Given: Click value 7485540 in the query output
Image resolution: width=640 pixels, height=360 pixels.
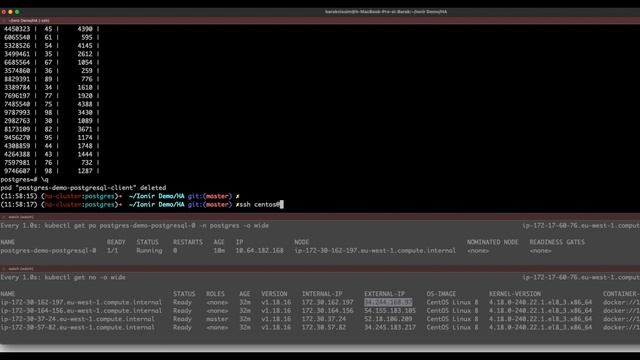Looking at the screenshot, I should [x=17, y=104].
